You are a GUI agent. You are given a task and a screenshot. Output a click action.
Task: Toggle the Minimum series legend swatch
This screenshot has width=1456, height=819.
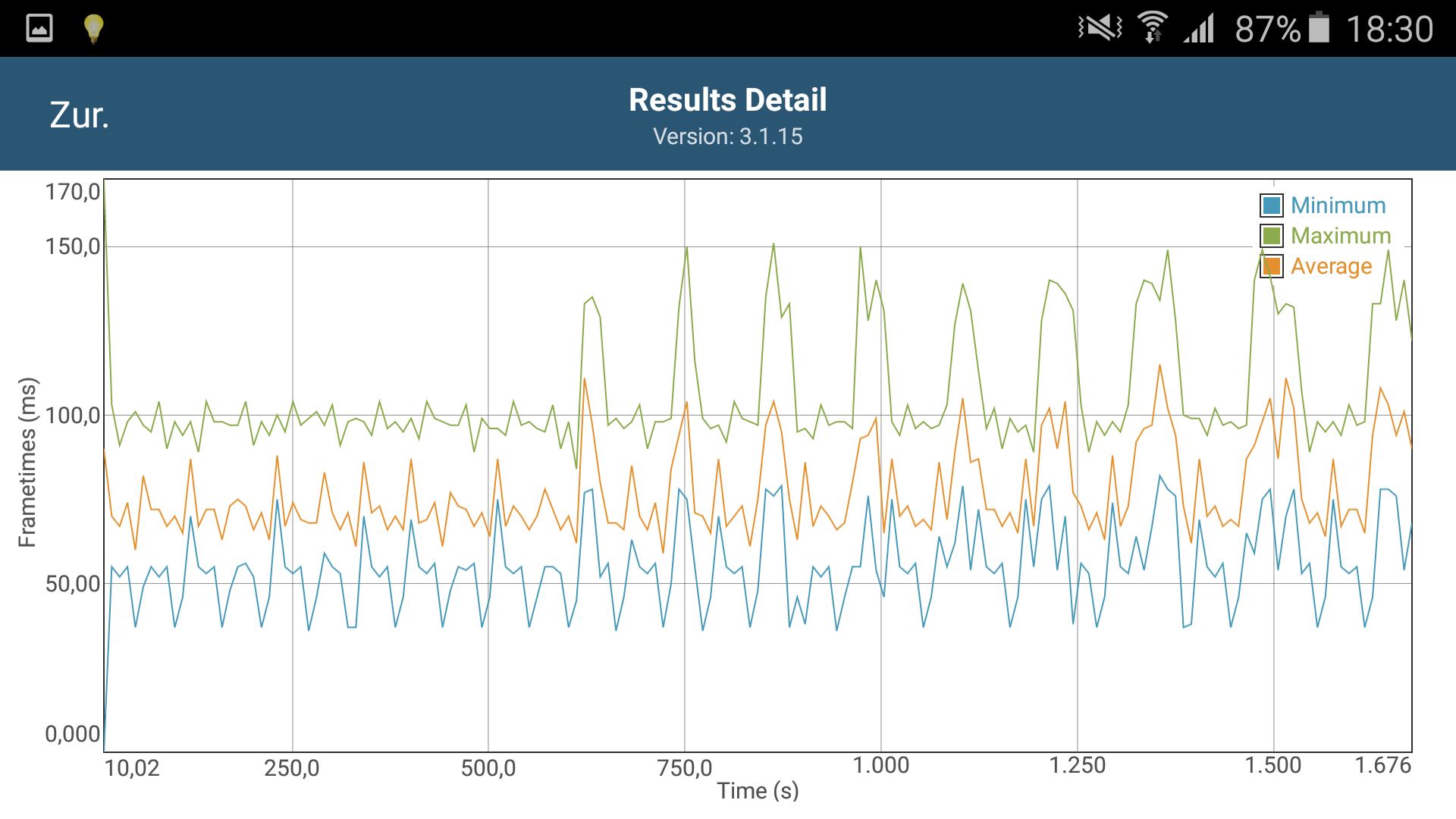point(1272,206)
